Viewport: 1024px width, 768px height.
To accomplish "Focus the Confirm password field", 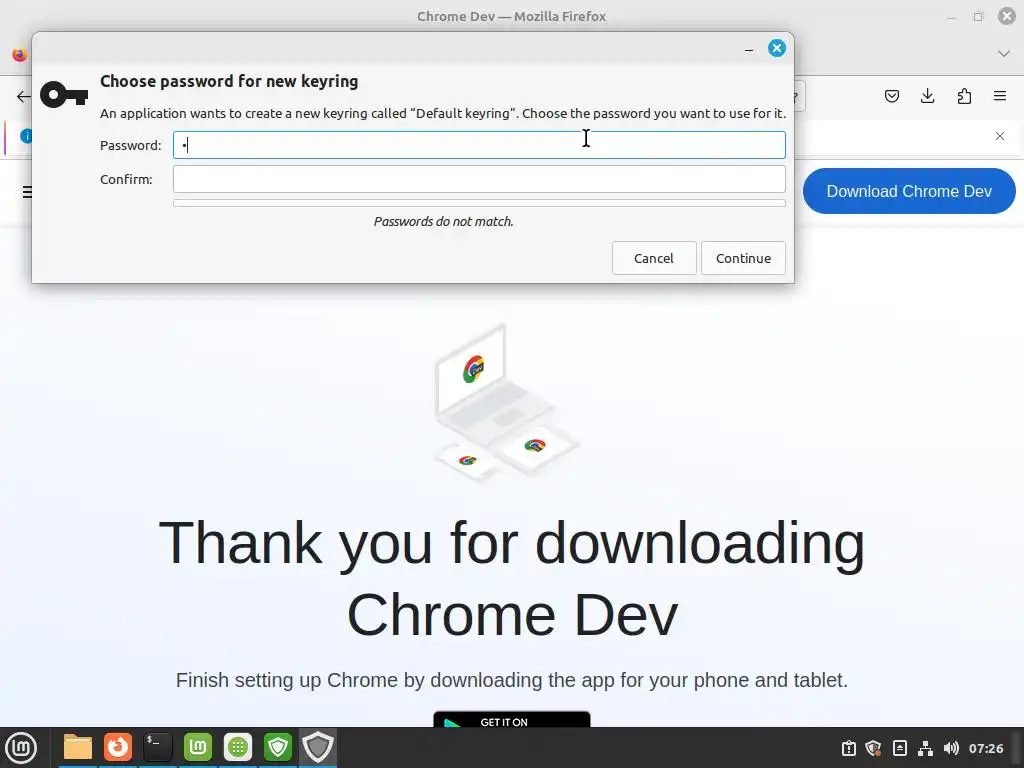I will pyautogui.click(x=479, y=179).
